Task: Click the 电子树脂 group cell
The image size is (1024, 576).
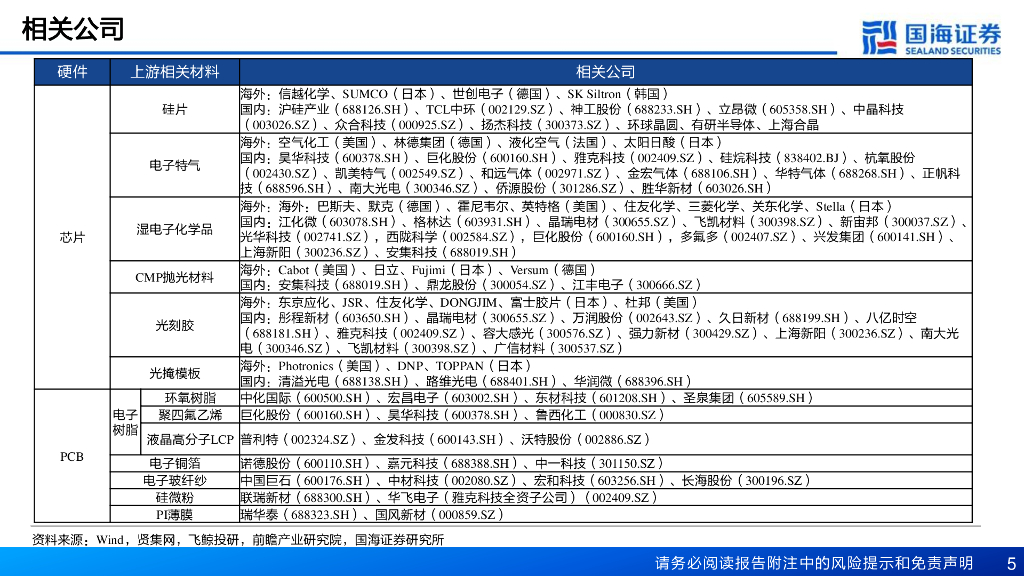Action: coord(125,423)
